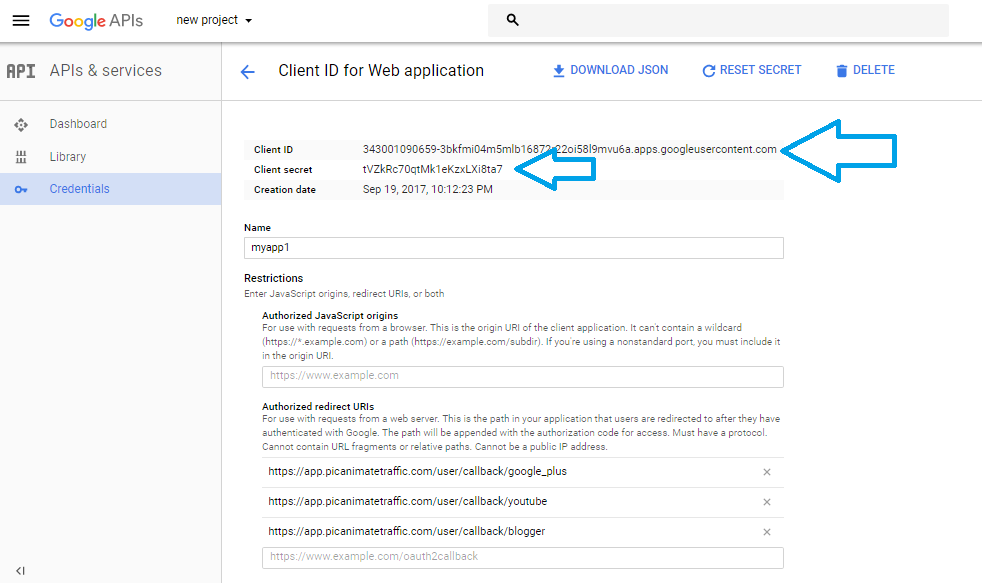
Task: Click the Google APIs logo
Action: coord(96,21)
